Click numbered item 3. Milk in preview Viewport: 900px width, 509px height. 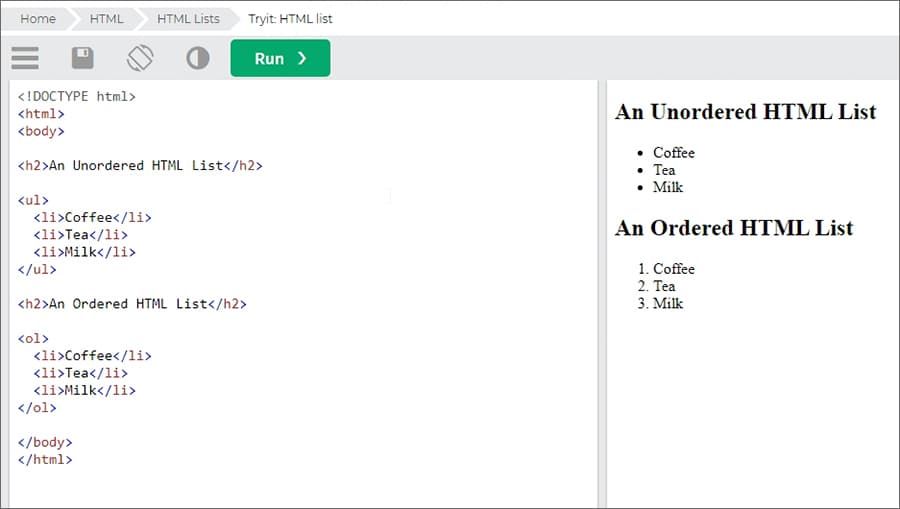coord(660,303)
